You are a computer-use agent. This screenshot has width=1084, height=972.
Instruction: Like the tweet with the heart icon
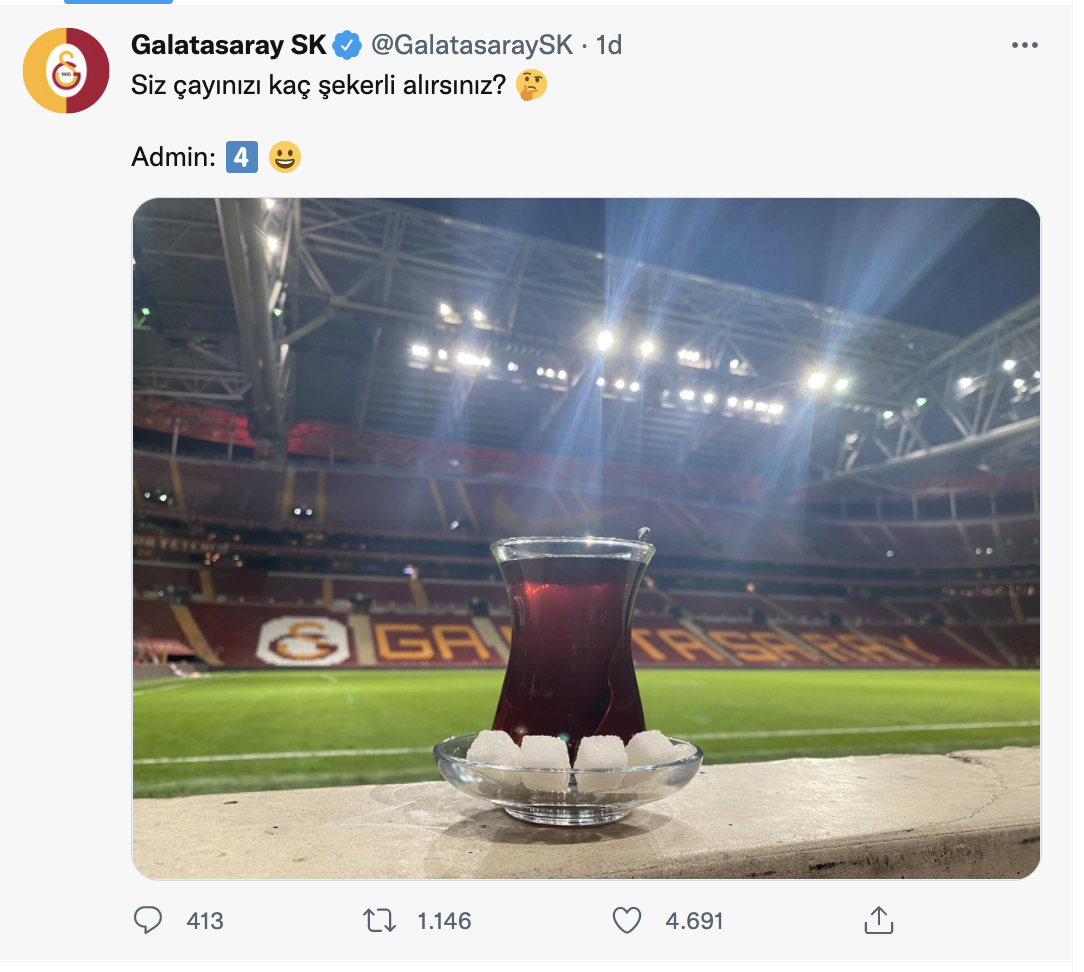[x=627, y=920]
